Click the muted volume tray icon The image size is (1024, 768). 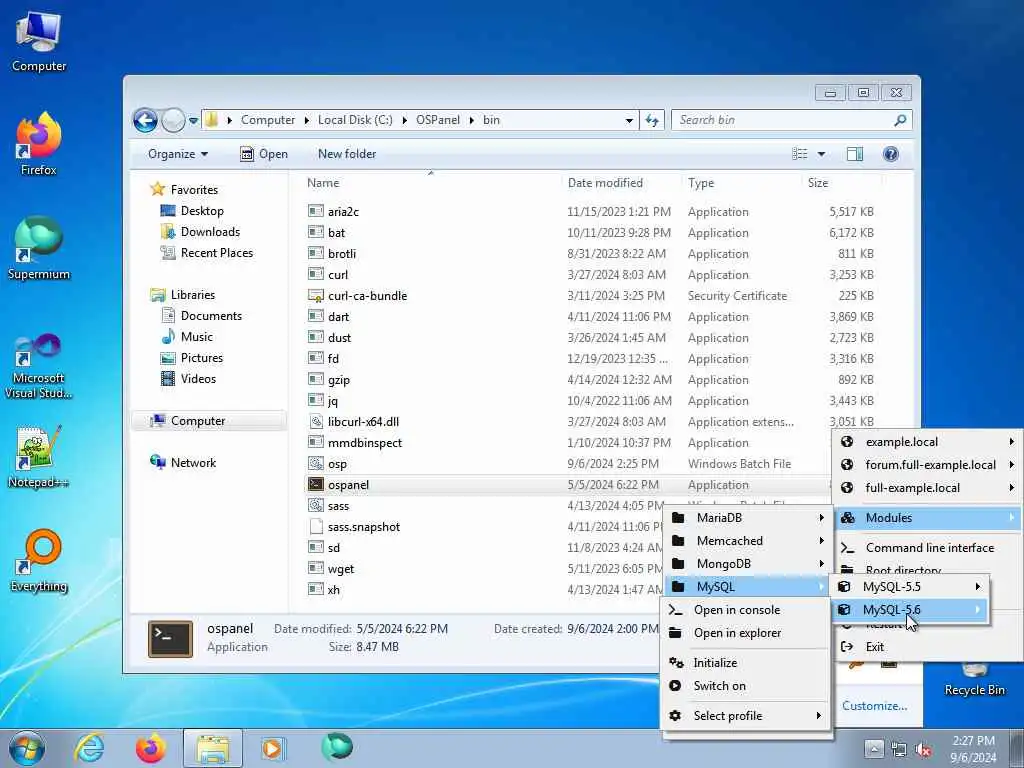pos(923,750)
